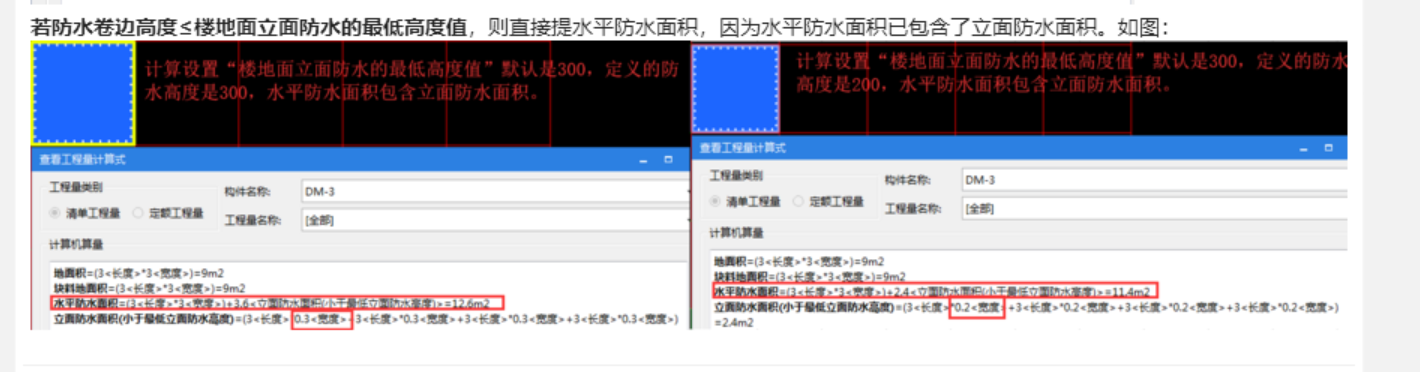
Task: Select 定额工程量 radio in the 11.4m2 dialog
Action: click(x=798, y=201)
